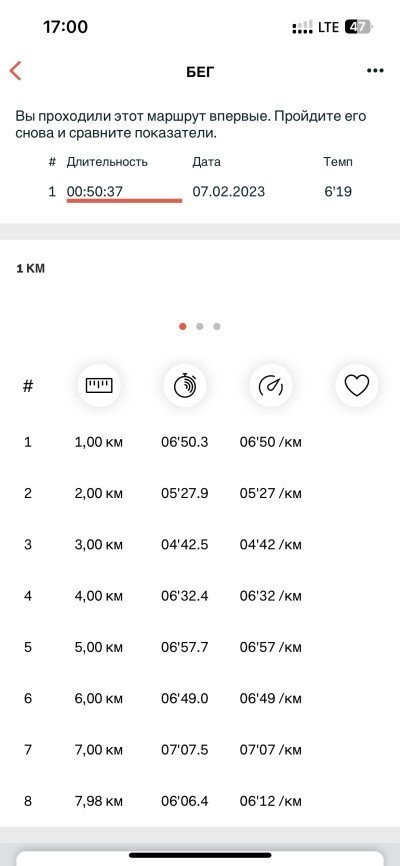Screen dimensions: 400x866
Task: Tap the red progress bar under duration
Action: [124, 201]
